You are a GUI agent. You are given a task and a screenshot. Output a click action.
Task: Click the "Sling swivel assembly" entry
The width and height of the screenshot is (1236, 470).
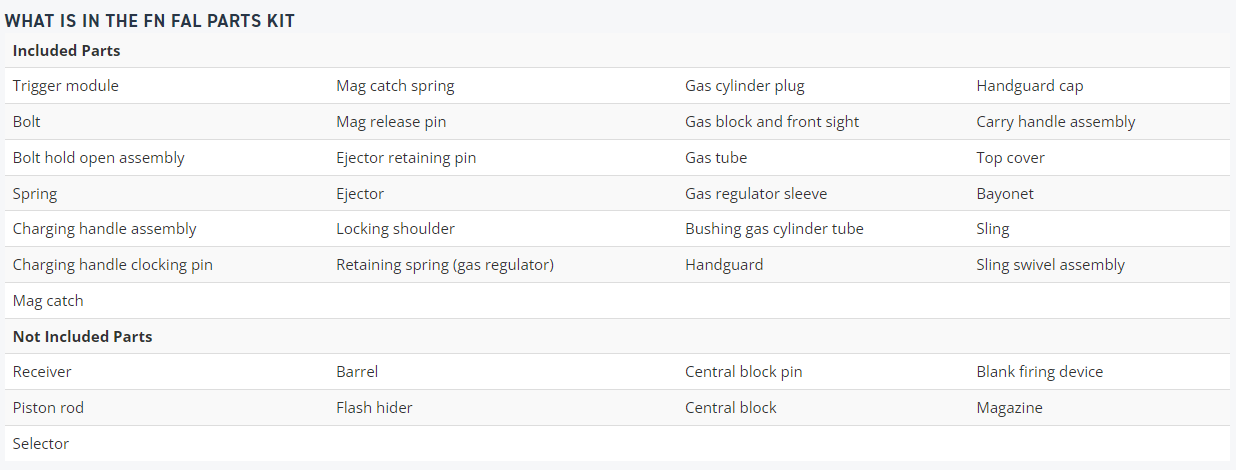click(x=1051, y=265)
